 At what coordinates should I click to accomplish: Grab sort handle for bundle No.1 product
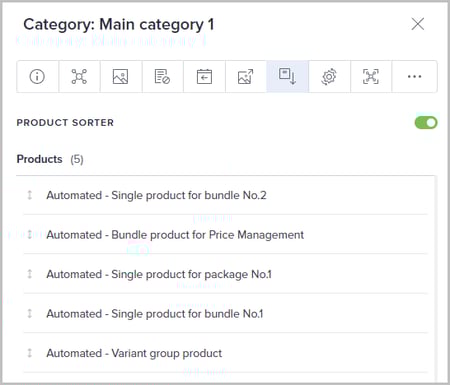[x=30, y=314]
